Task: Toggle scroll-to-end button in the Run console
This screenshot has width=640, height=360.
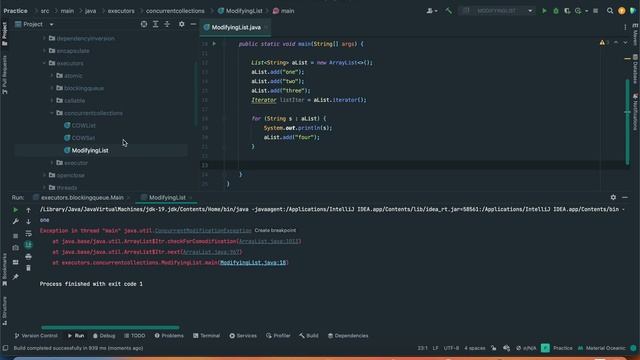Action: (x=29, y=245)
